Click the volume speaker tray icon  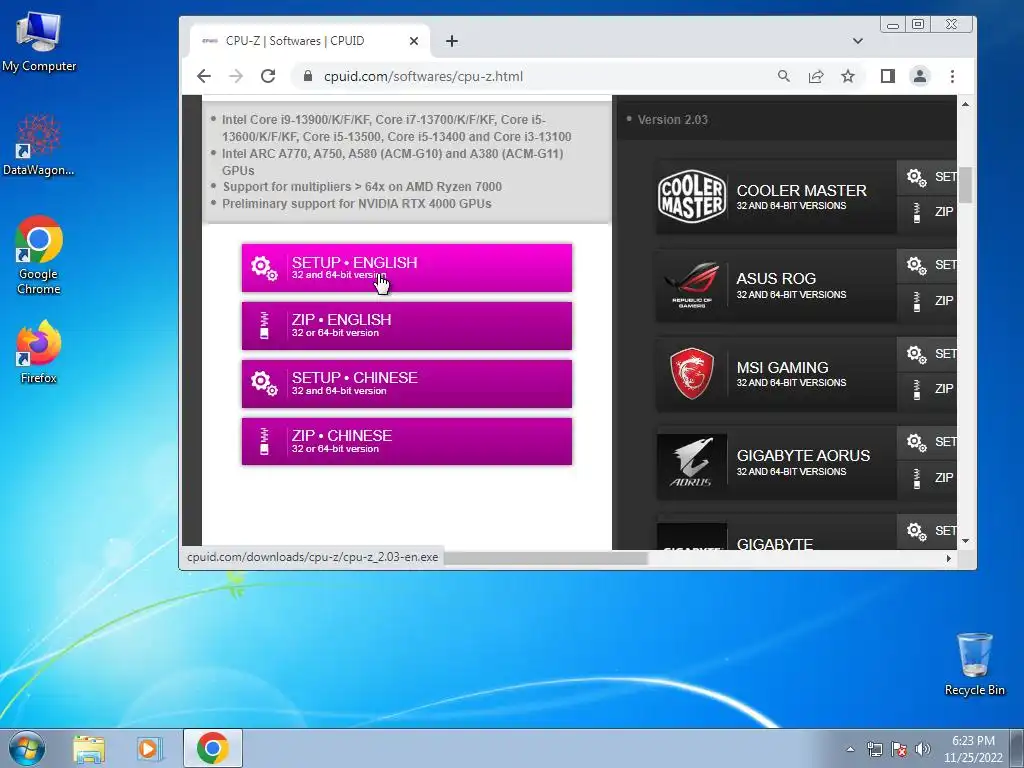(x=923, y=749)
